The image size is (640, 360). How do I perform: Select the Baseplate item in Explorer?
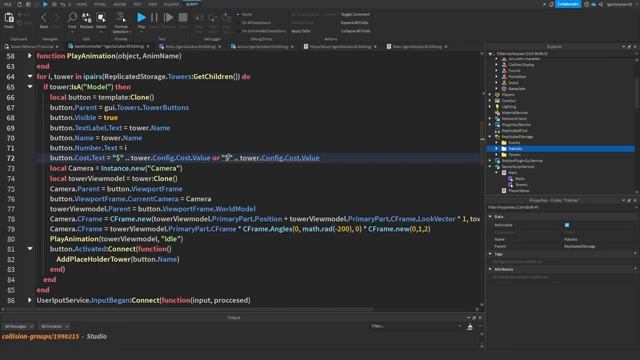pos(517,89)
